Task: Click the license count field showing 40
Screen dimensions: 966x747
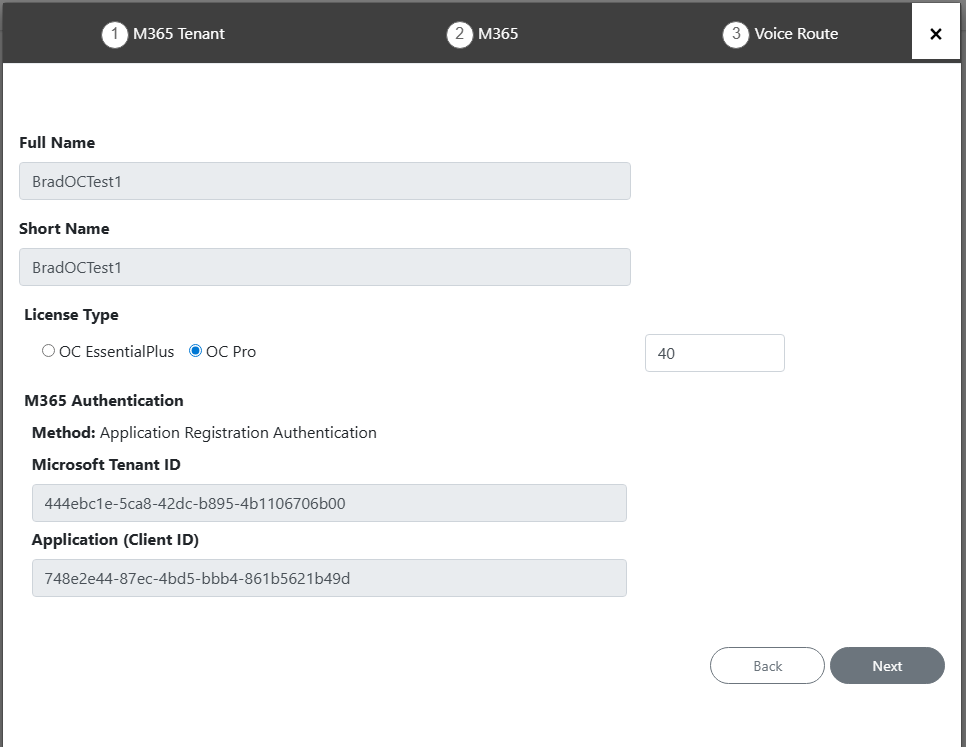Action: click(x=714, y=353)
